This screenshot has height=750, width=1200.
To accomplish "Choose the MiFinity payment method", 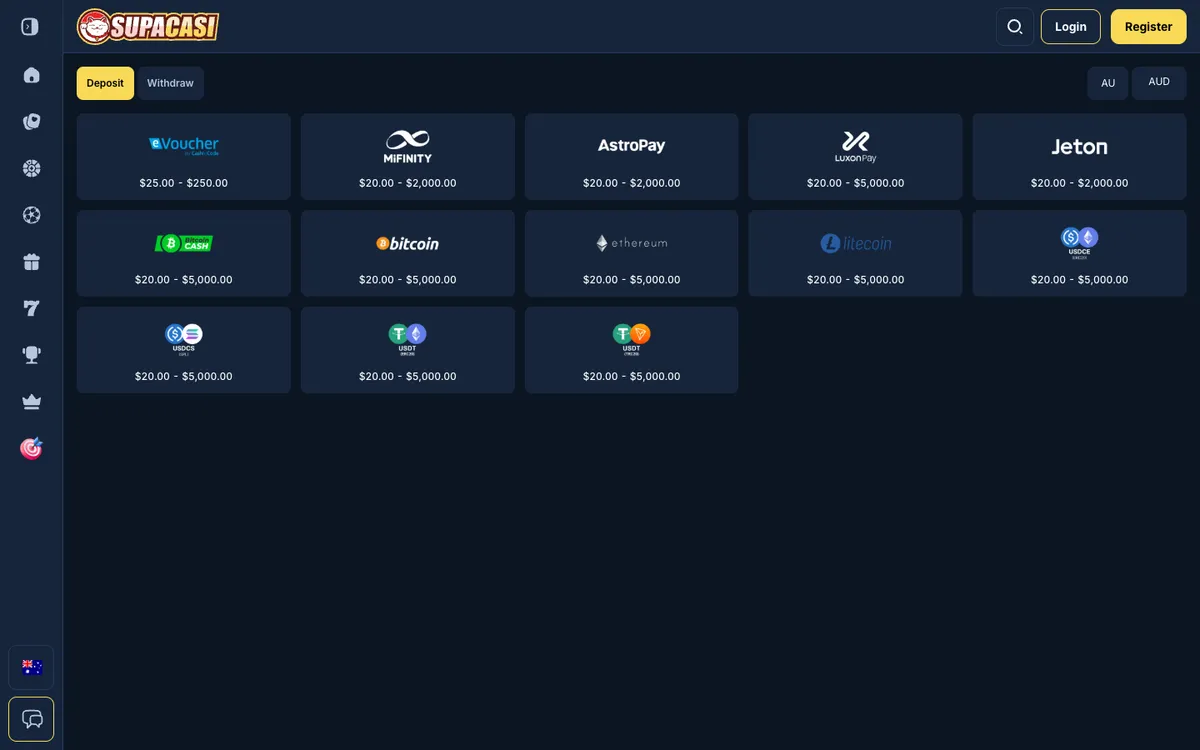I will [x=408, y=156].
